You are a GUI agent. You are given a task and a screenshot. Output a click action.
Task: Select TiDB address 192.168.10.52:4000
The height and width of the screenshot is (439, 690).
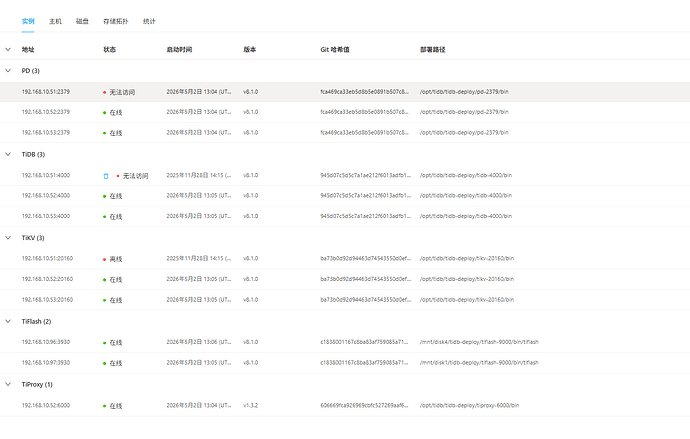46,195
